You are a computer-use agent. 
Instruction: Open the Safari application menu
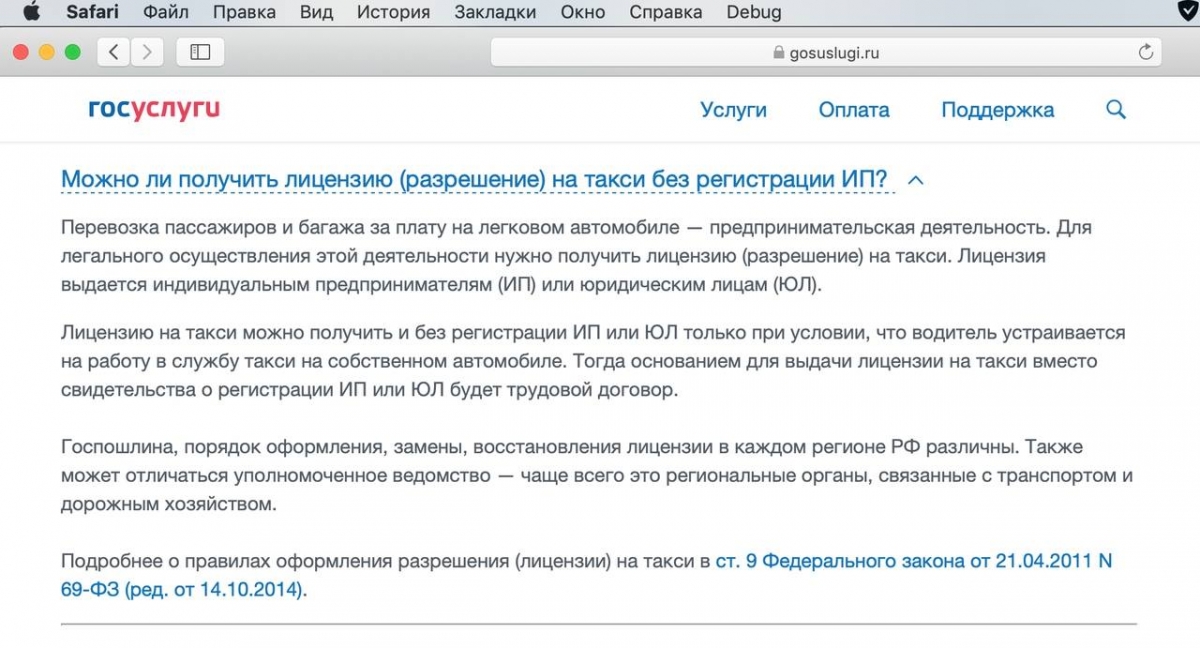[92, 13]
